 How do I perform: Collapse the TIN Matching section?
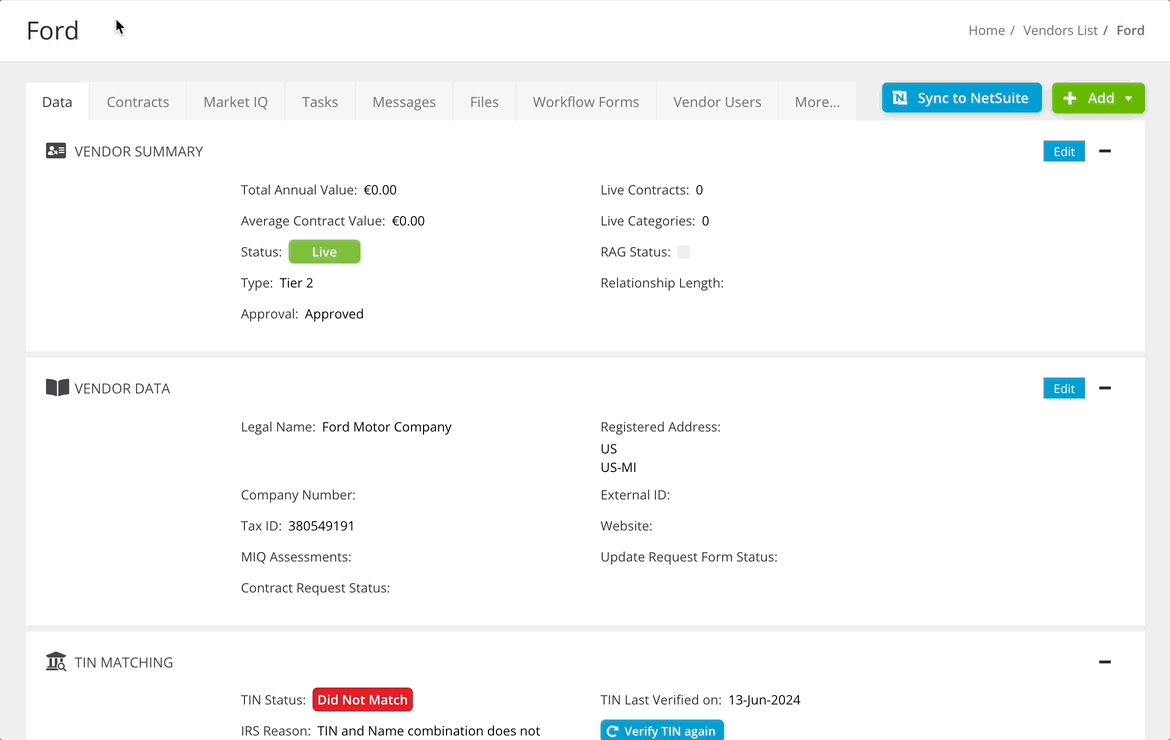(x=1105, y=662)
